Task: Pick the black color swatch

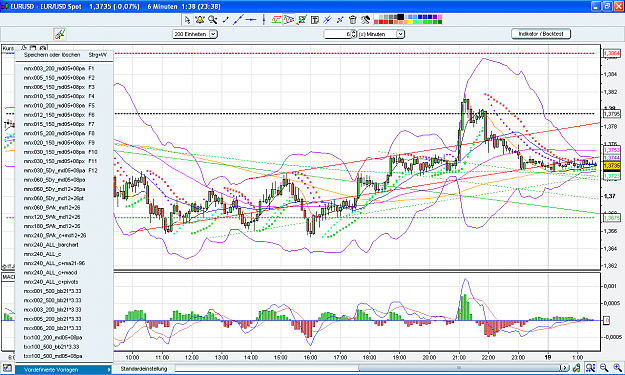Action: (401, 17)
